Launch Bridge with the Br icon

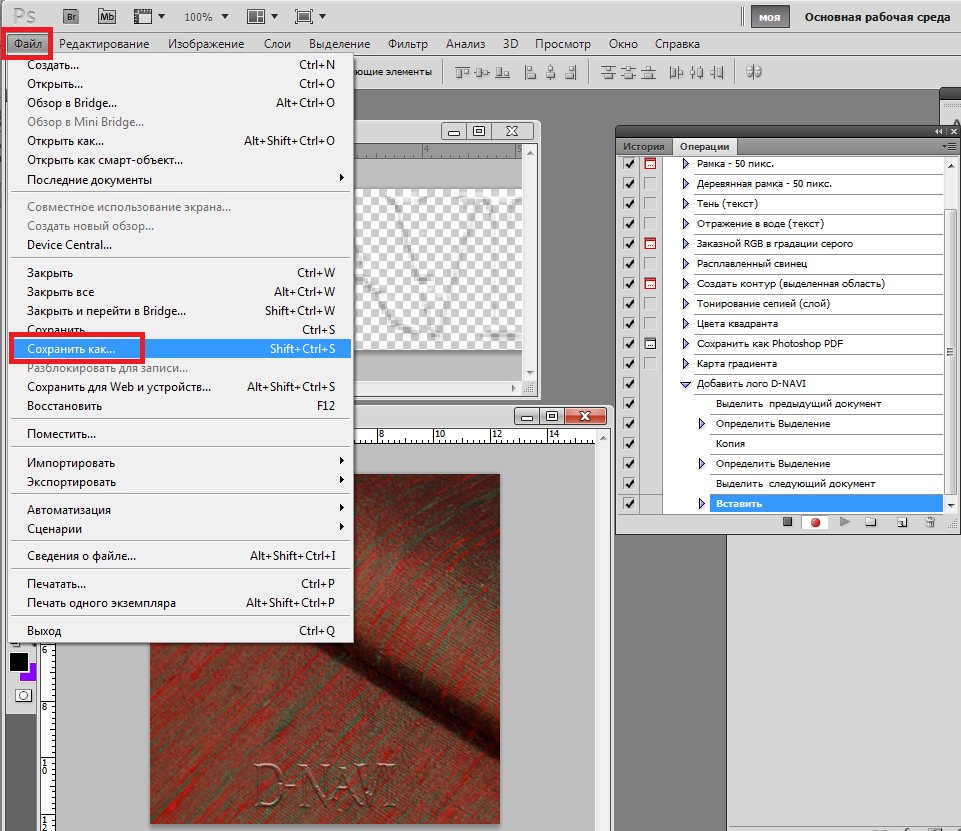pos(71,17)
